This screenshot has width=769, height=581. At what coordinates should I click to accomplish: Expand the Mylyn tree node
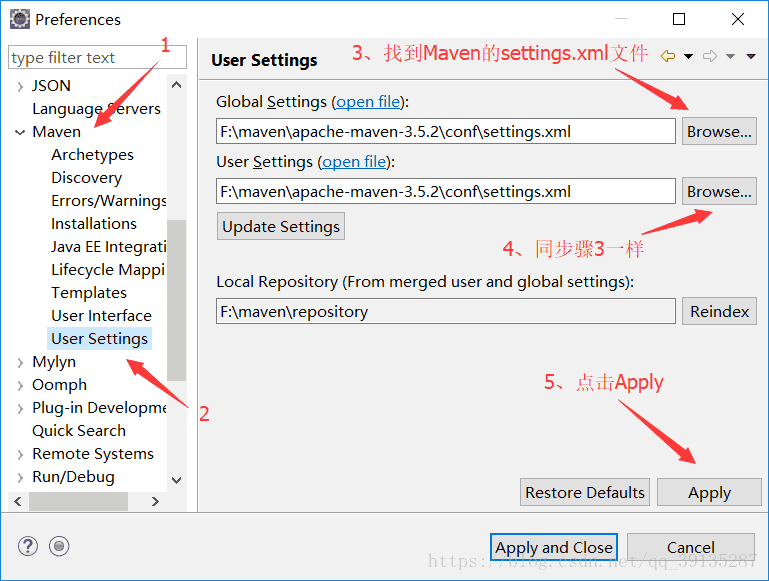click(20, 363)
